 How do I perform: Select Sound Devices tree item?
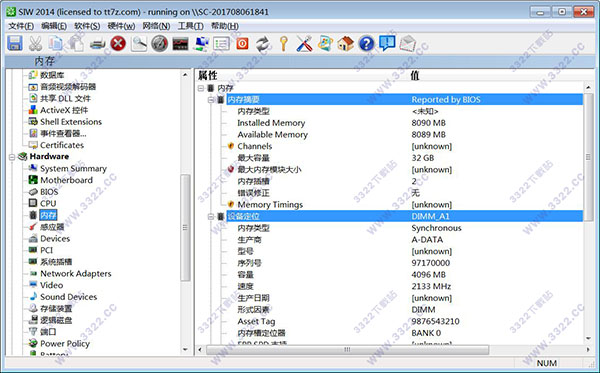pos(68,297)
